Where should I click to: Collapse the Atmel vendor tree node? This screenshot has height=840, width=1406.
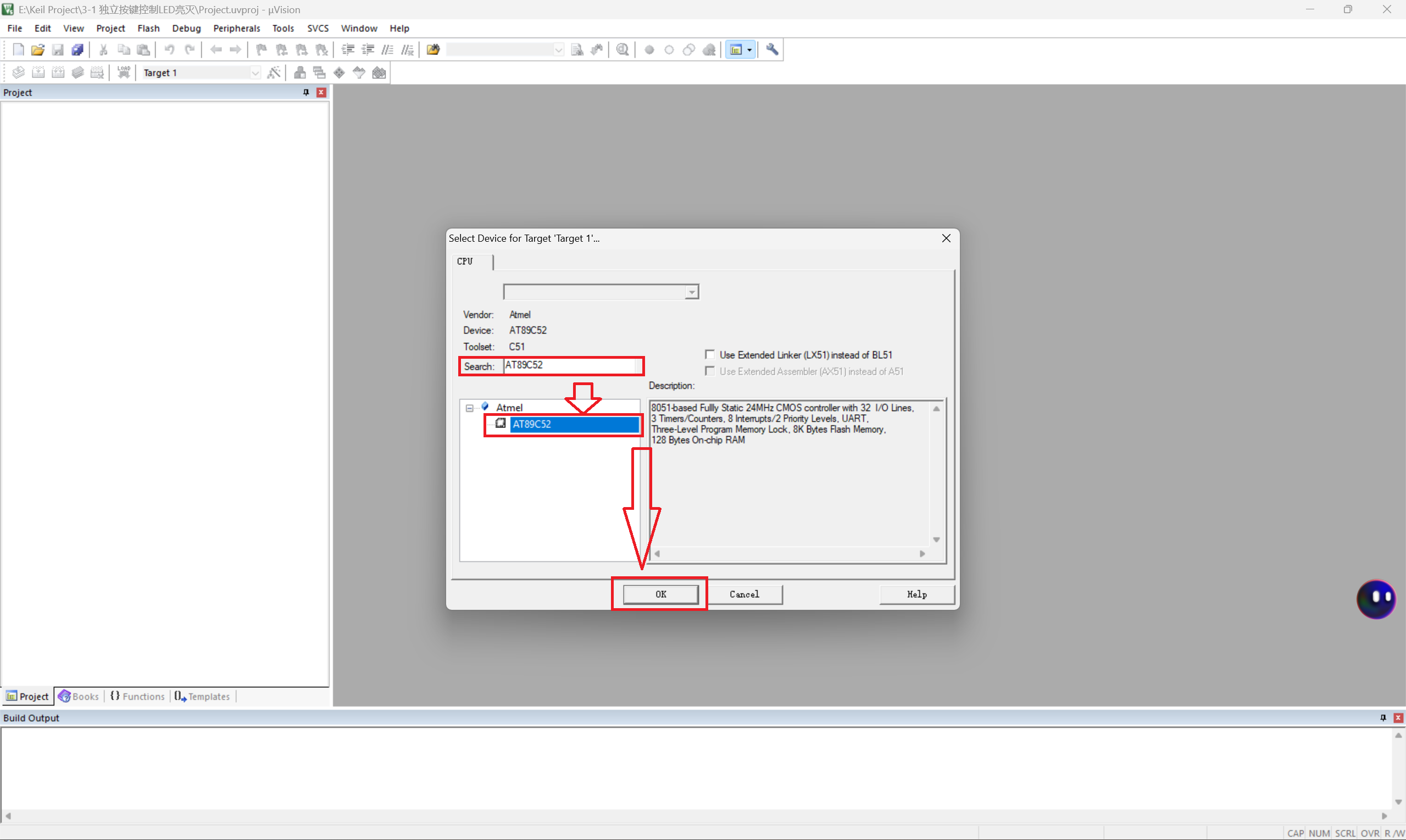point(469,408)
